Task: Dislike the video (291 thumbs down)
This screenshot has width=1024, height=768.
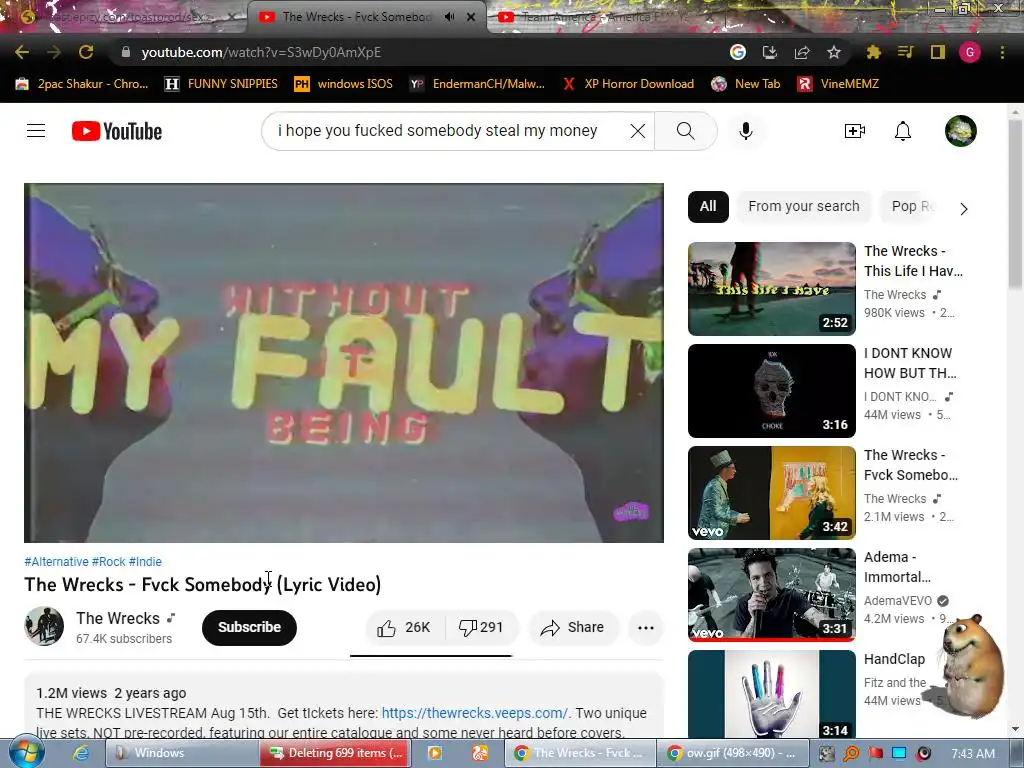Action: (482, 628)
